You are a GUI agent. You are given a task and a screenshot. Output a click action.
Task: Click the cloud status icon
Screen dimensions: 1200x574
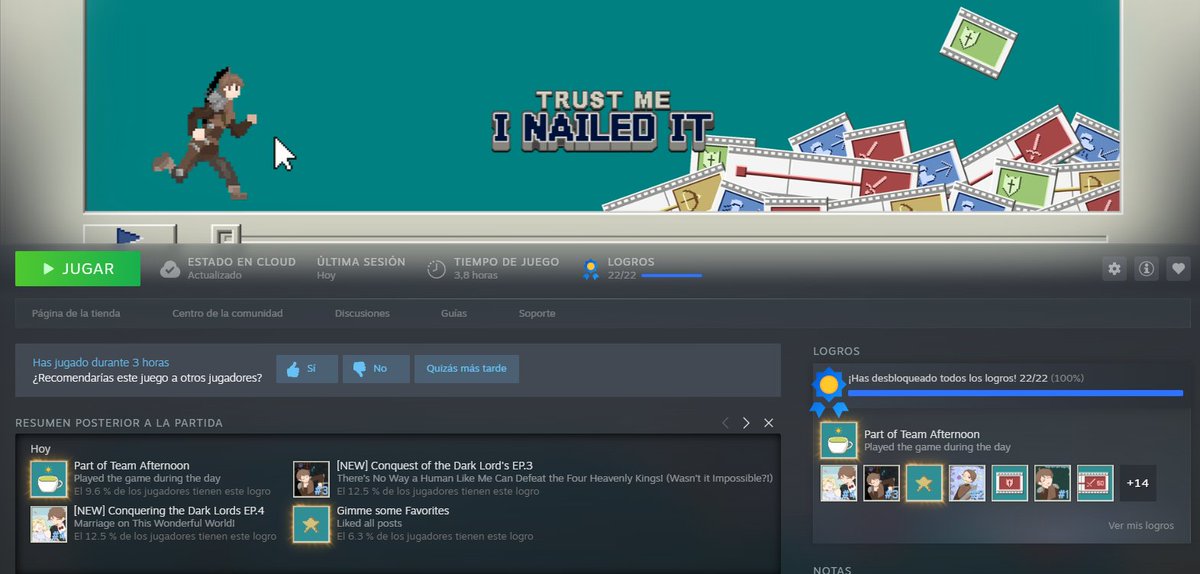click(x=171, y=268)
